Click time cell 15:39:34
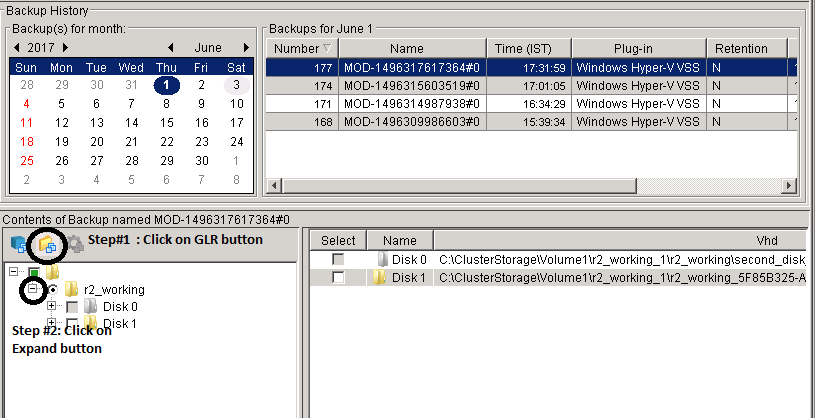815x418 pixels. pyautogui.click(x=529, y=122)
